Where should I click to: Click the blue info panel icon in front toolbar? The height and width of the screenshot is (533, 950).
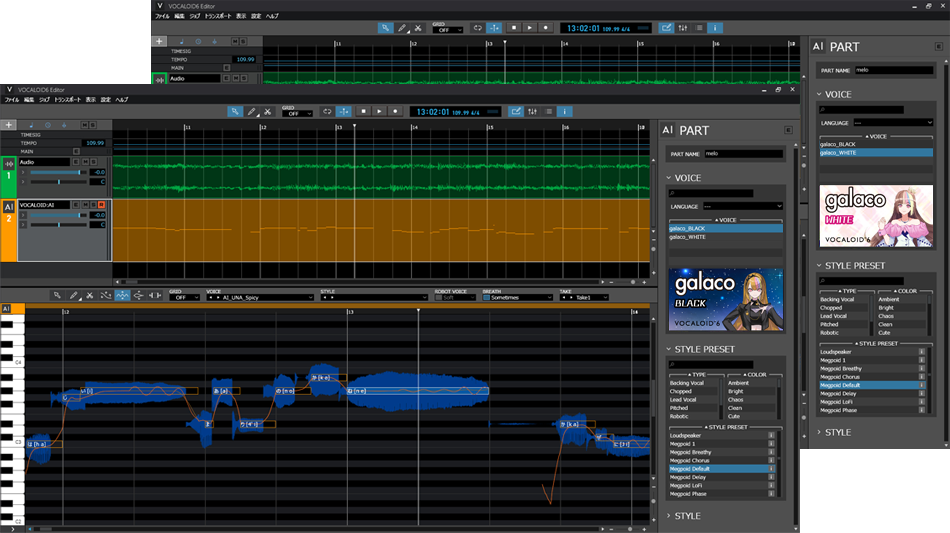(564, 112)
